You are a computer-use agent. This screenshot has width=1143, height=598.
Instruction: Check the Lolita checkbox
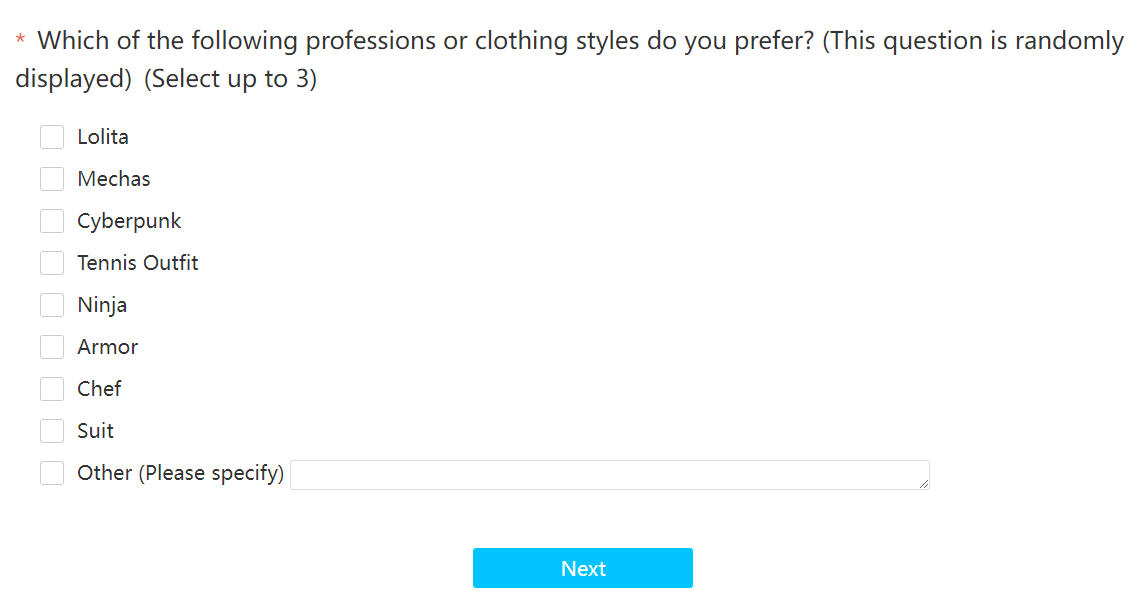click(x=52, y=137)
